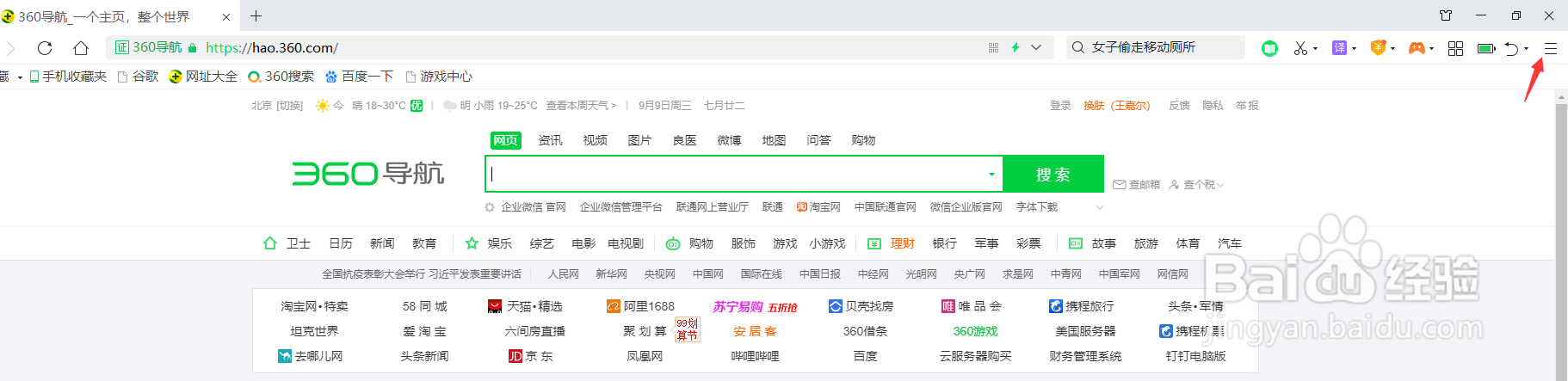Screen dimensions: 1568x381
Task: Click the green battery icon in toolbar
Action: (x=1486, y=48)
